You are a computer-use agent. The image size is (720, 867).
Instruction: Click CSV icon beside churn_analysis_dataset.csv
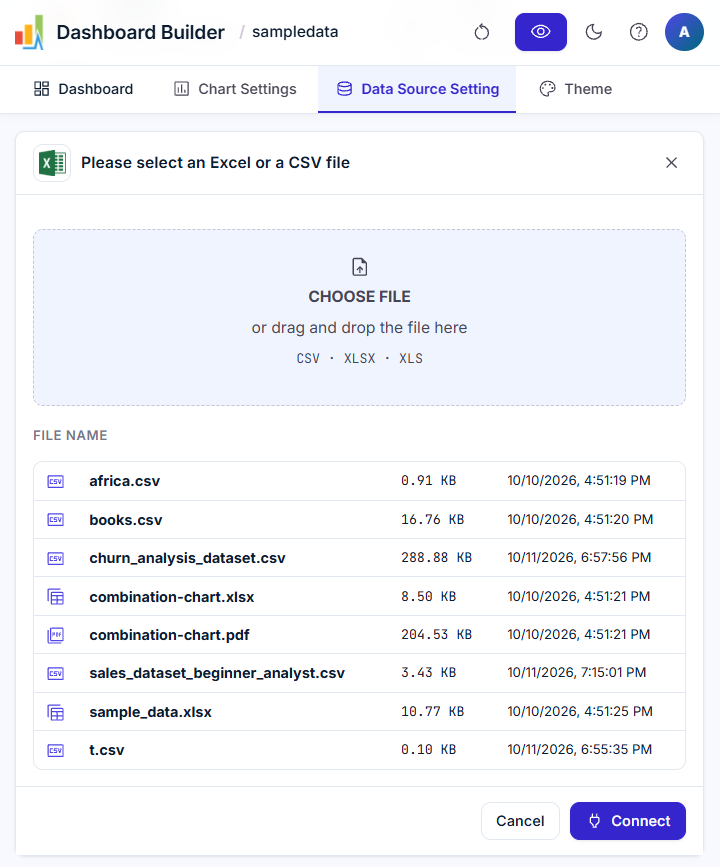(55, 558)
